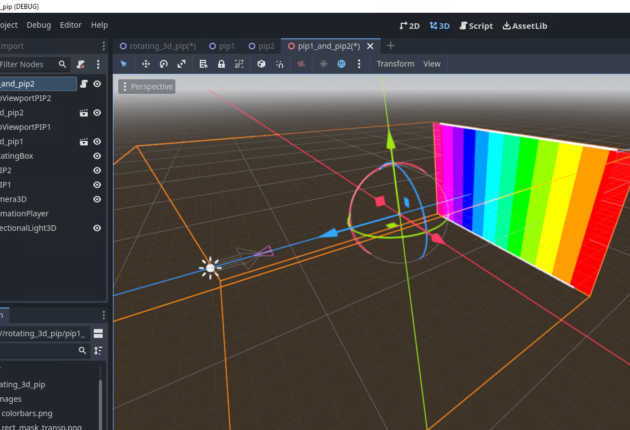630x430 pixels.
Task: Add a new scene tab with plus
Action: coord(391,46)
